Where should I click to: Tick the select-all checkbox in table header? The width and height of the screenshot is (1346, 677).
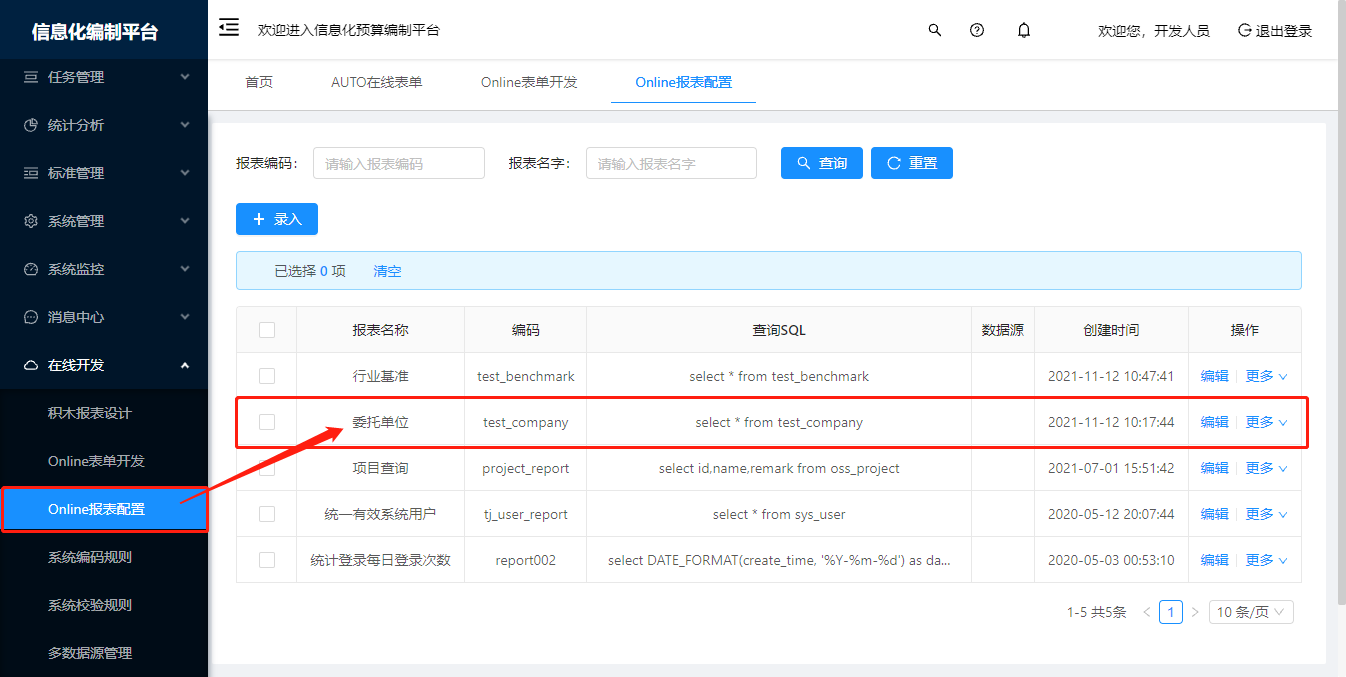[267, 330]
